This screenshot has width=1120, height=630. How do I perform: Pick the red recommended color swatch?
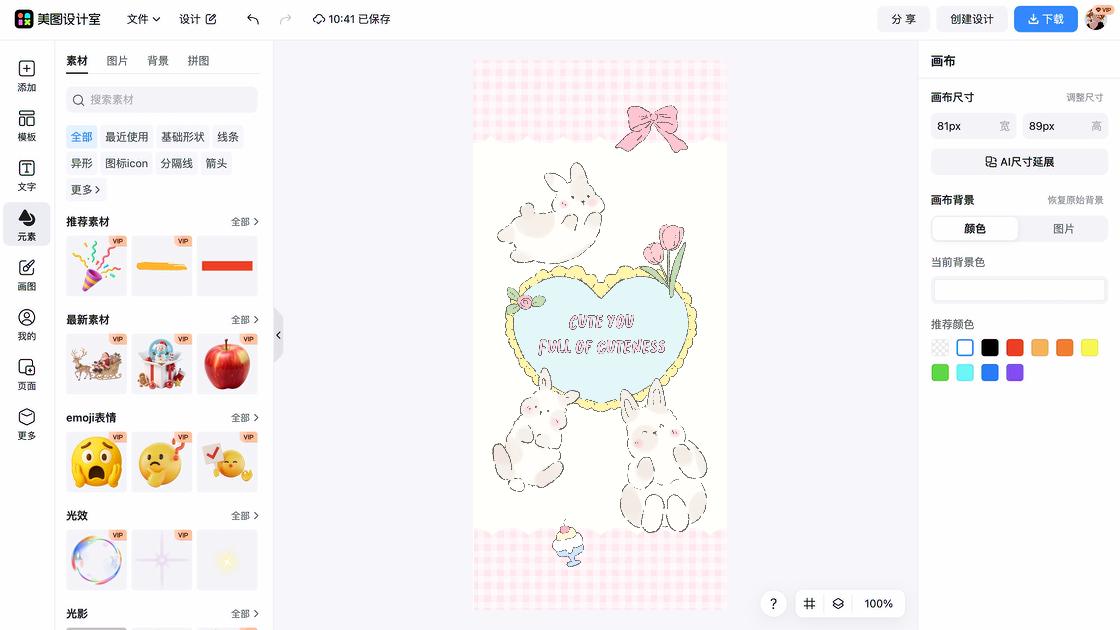pyautogui.click(x=1014, y=348)
